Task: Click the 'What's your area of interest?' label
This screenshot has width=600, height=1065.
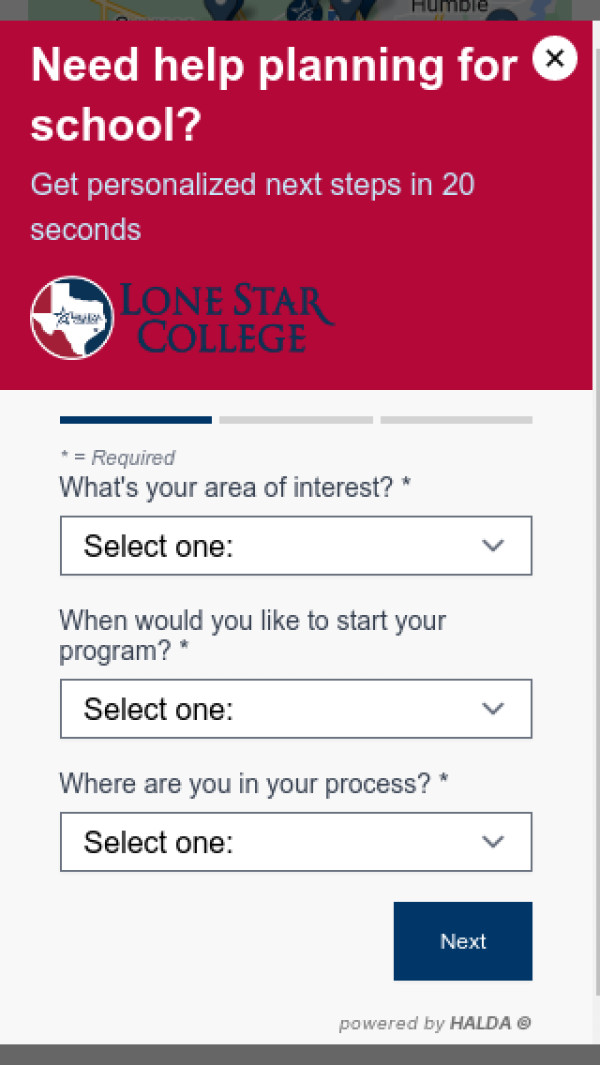Action: 235,488
